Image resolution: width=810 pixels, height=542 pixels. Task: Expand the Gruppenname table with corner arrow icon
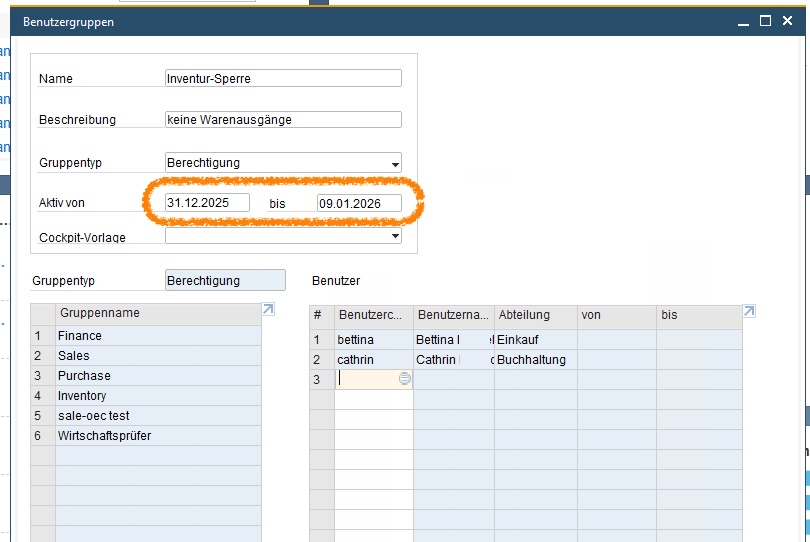267,311
